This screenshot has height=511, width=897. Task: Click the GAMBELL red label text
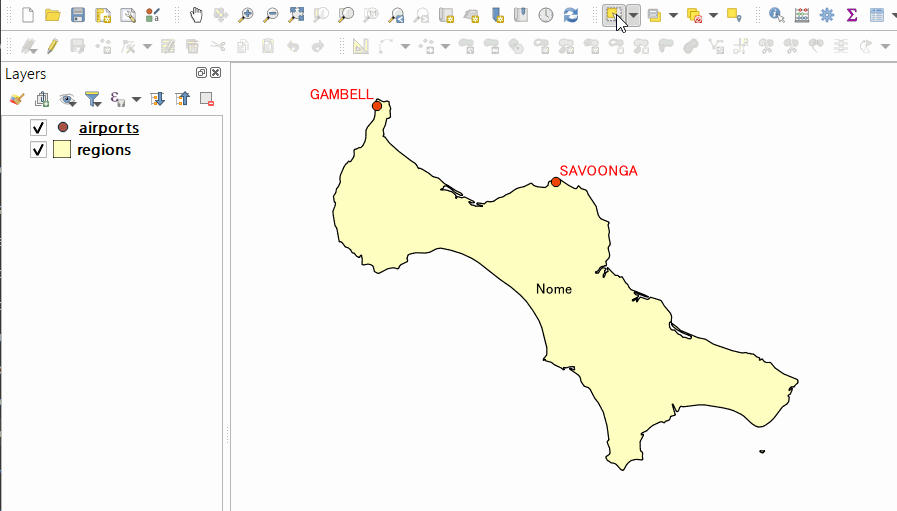342,94
